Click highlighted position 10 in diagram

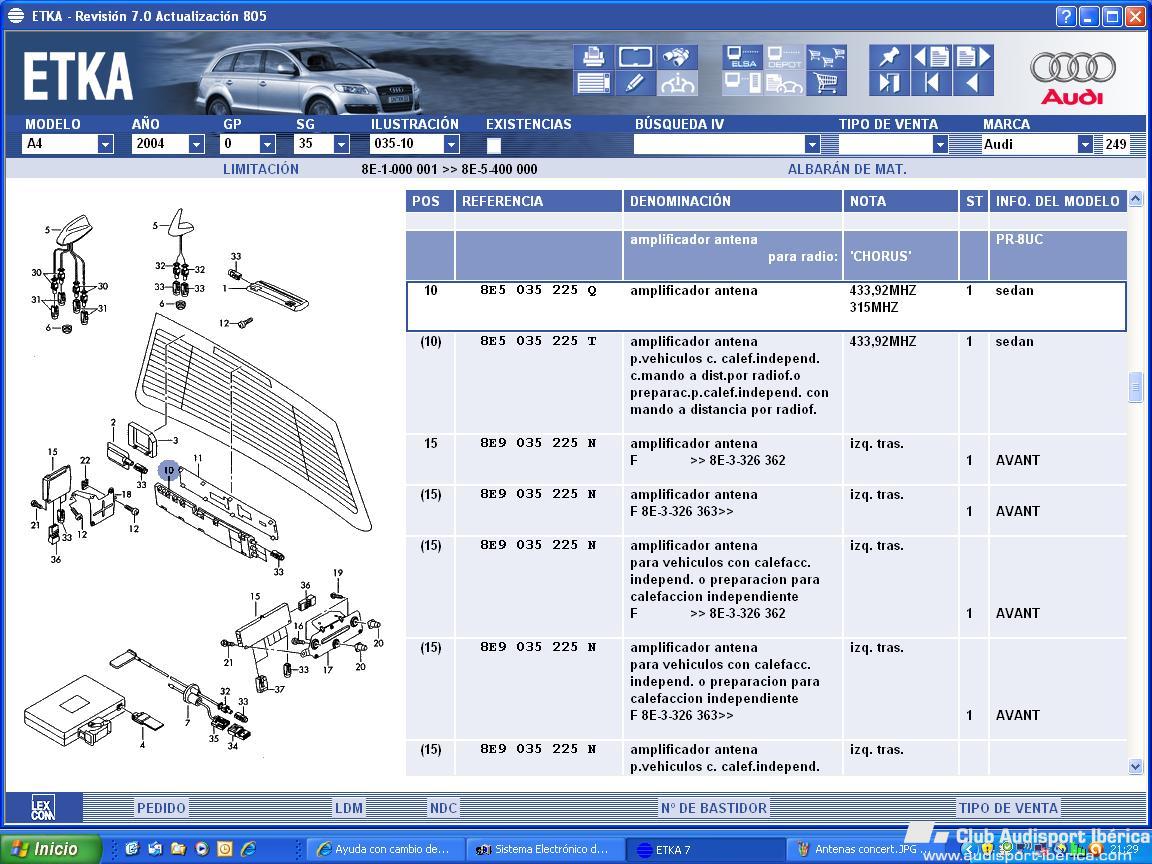(169, 470)
